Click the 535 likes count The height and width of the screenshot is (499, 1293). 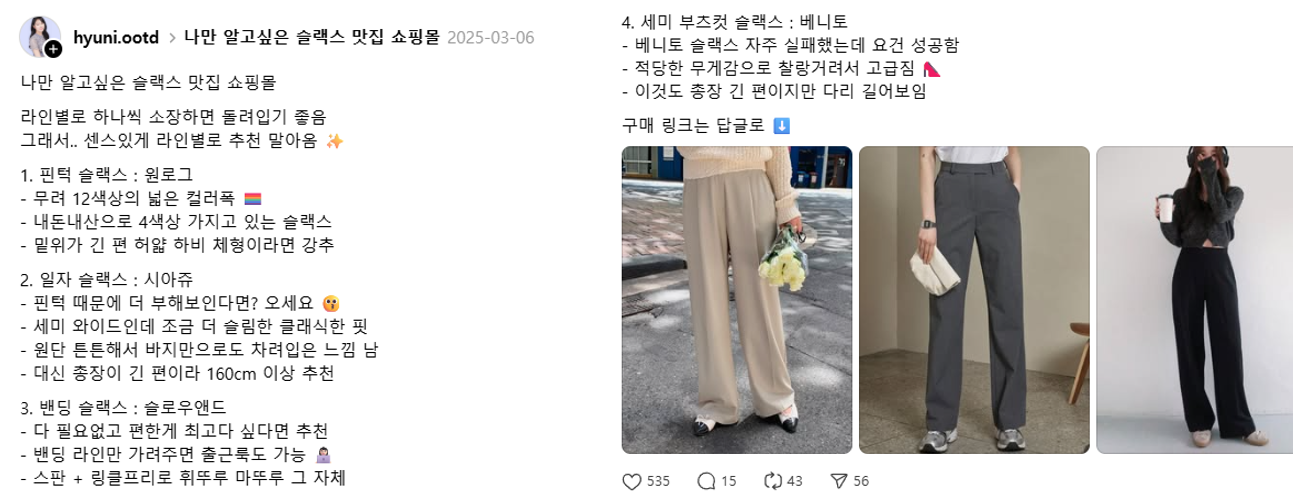tap(658, 482)
